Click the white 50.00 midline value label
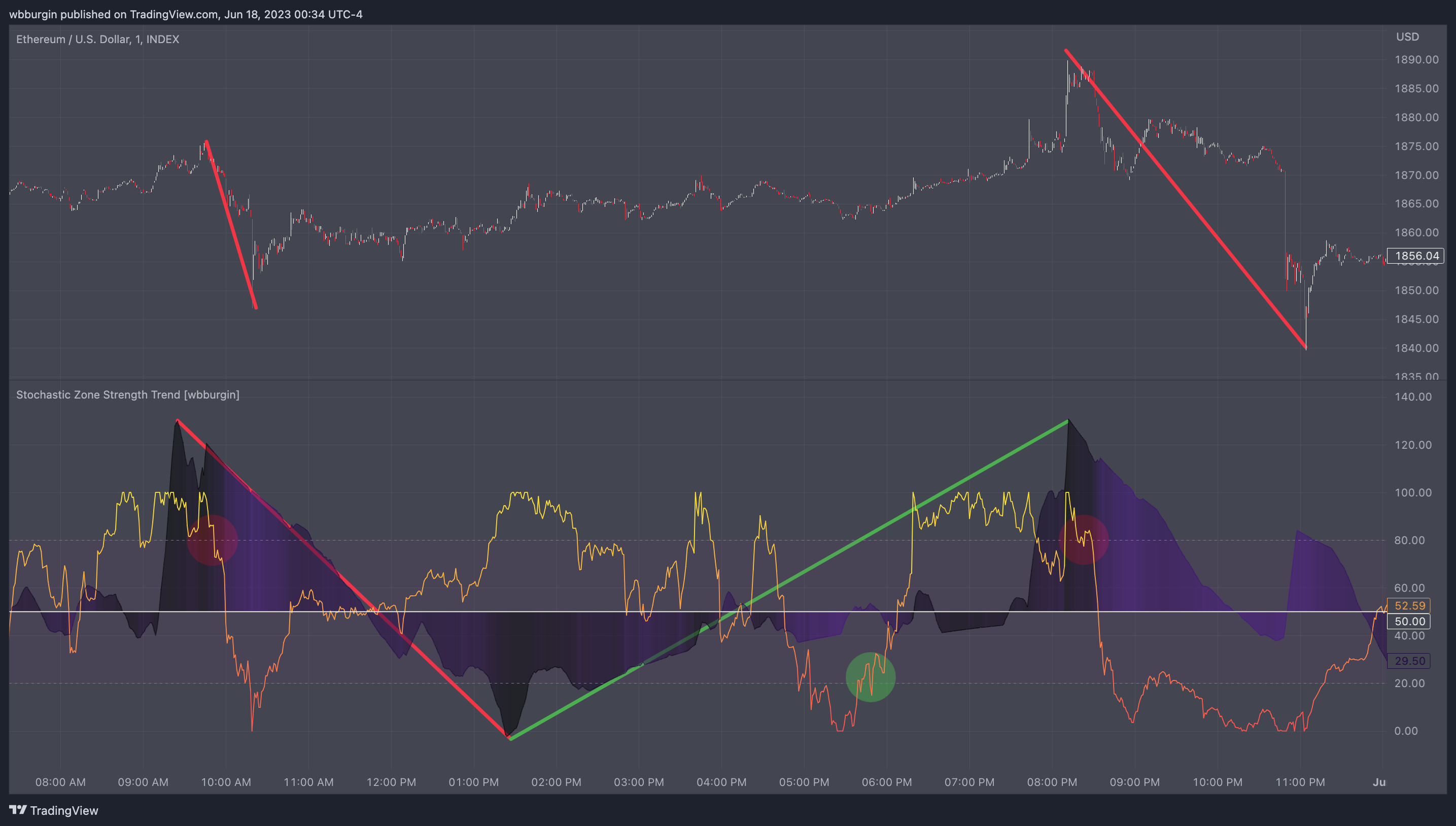 click(1409, 621)
